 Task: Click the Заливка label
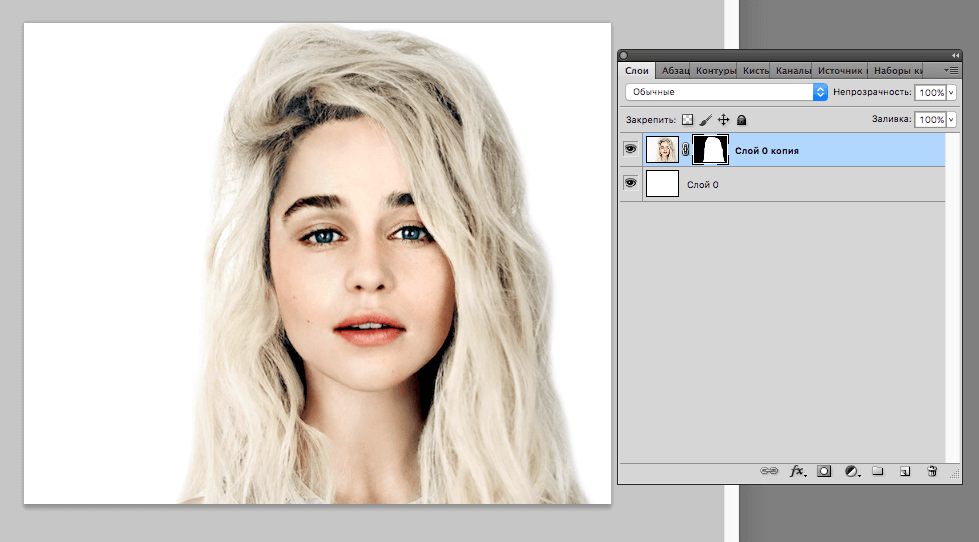pyautogui.click(x=892, y=119)
